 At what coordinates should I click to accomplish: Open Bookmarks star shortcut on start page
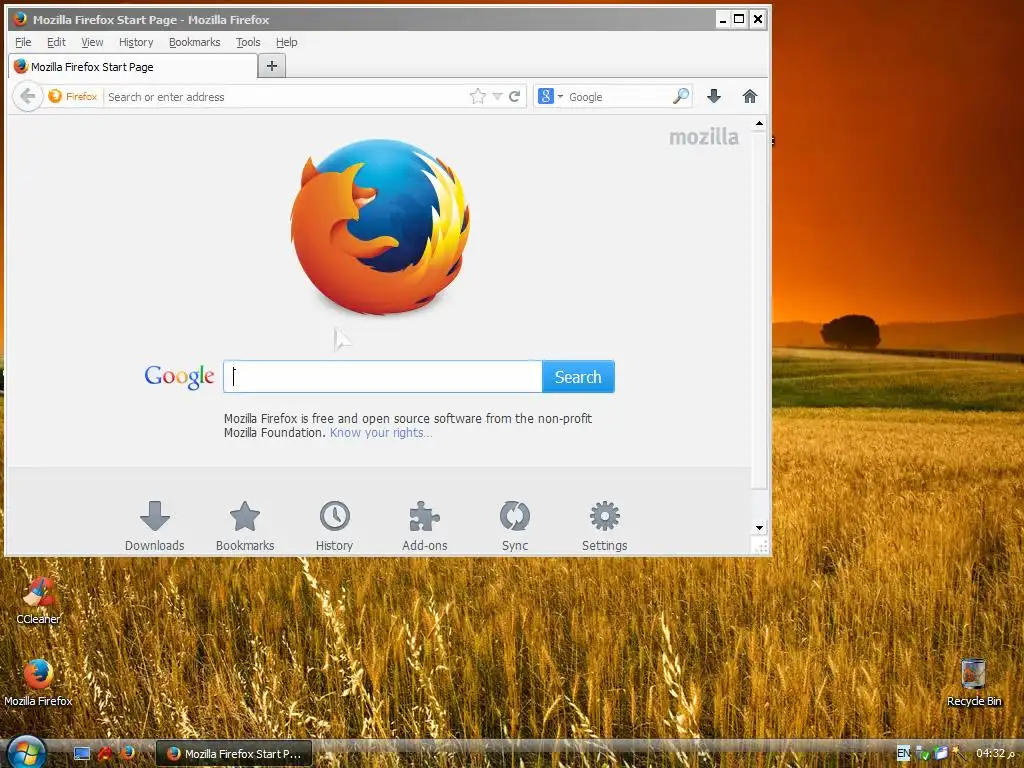245,526
